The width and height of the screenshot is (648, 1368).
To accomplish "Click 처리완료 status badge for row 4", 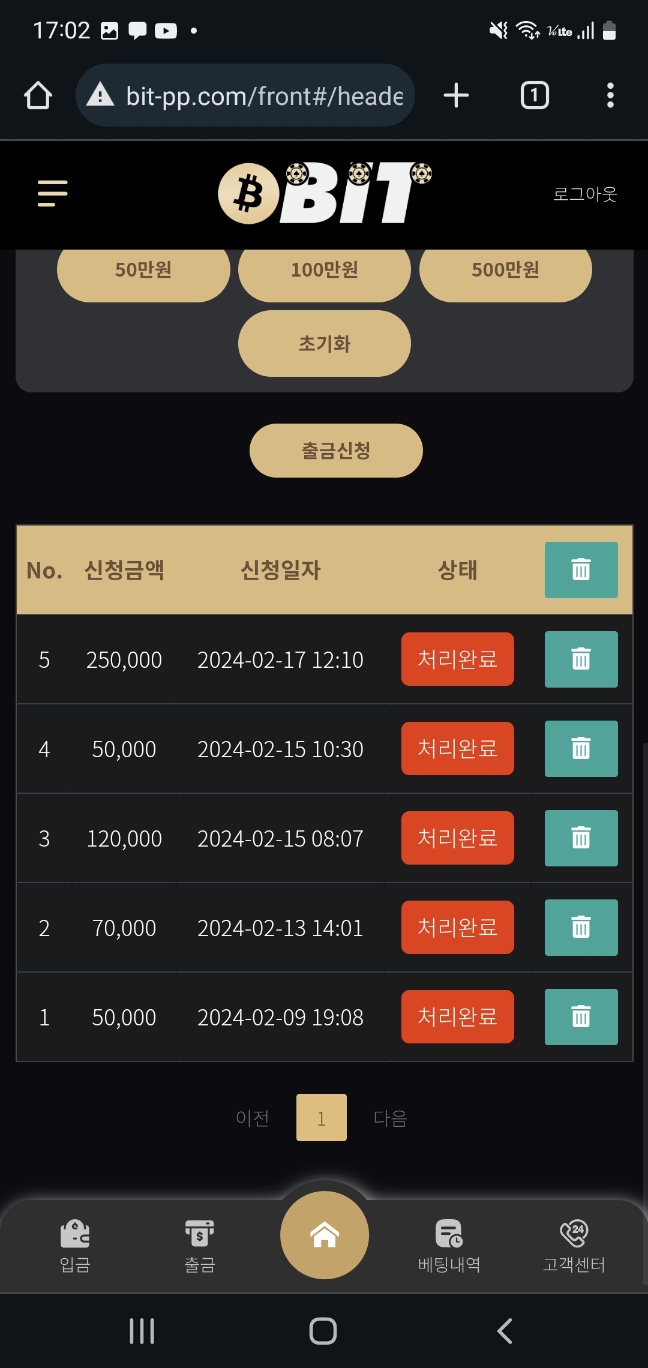I will pyautogui.click(x=457, y=749).
